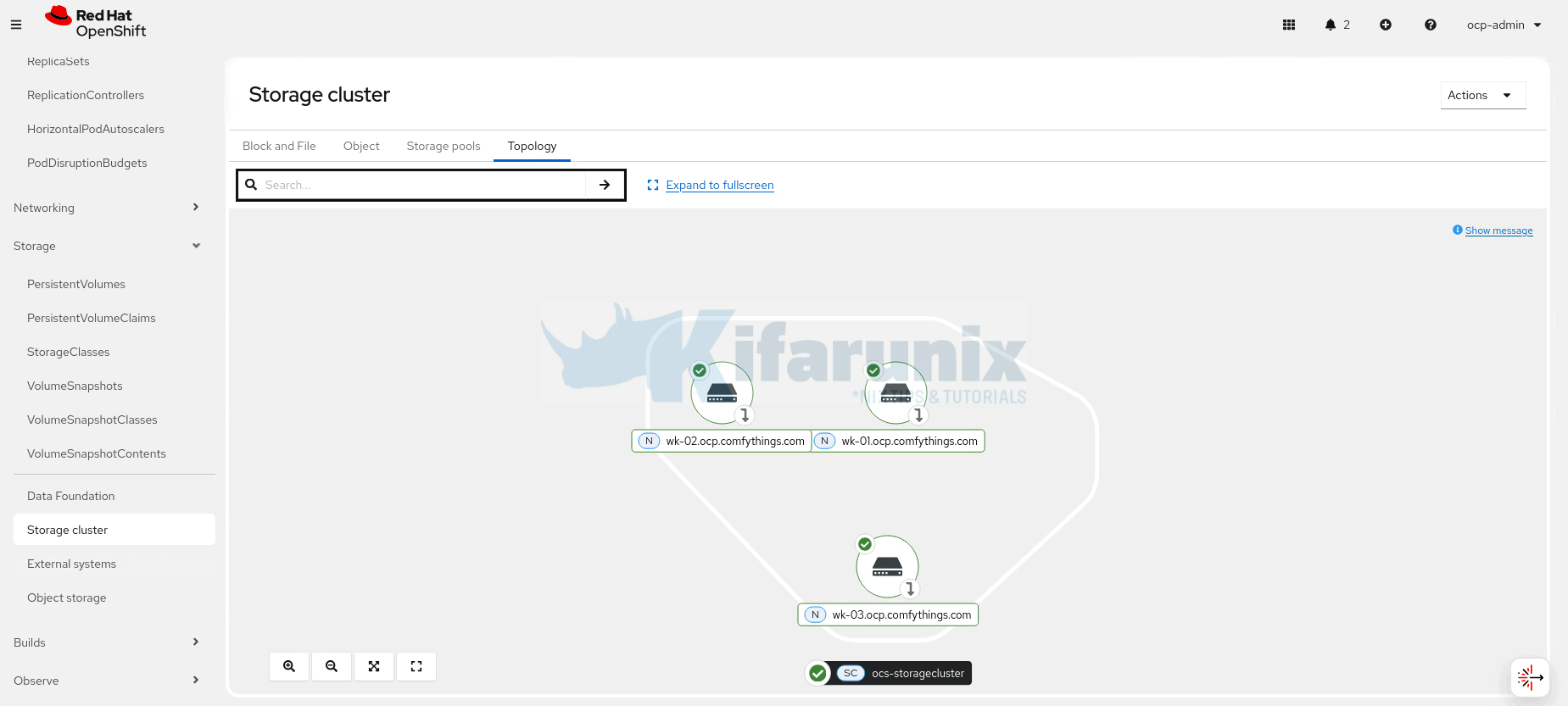Switch to Storage pools tab
Image resolution: width=1568 pixels, height=706 pixels.
(444, 146)
